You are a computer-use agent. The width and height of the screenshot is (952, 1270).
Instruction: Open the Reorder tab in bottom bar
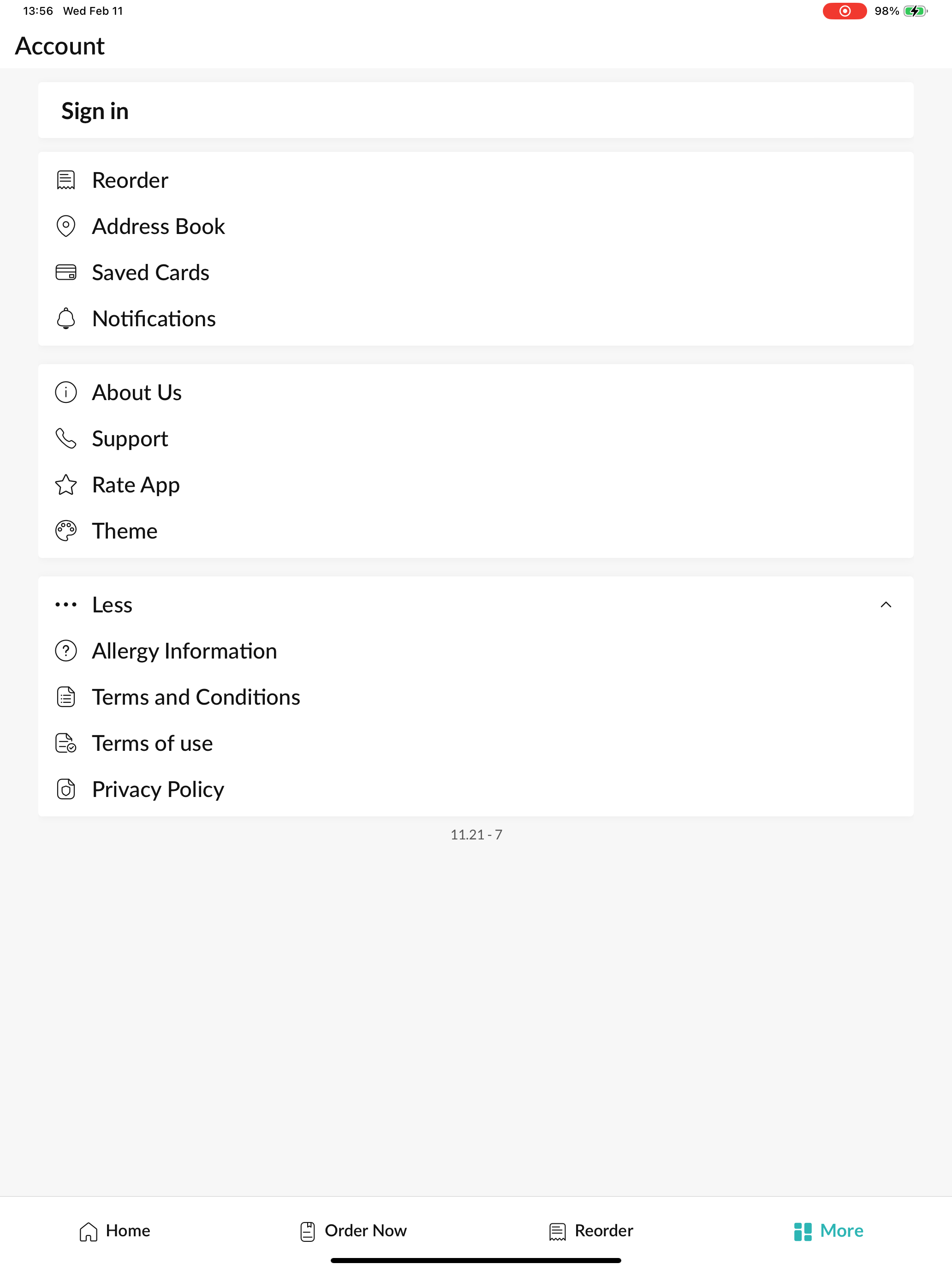[x=591, y=1231]
